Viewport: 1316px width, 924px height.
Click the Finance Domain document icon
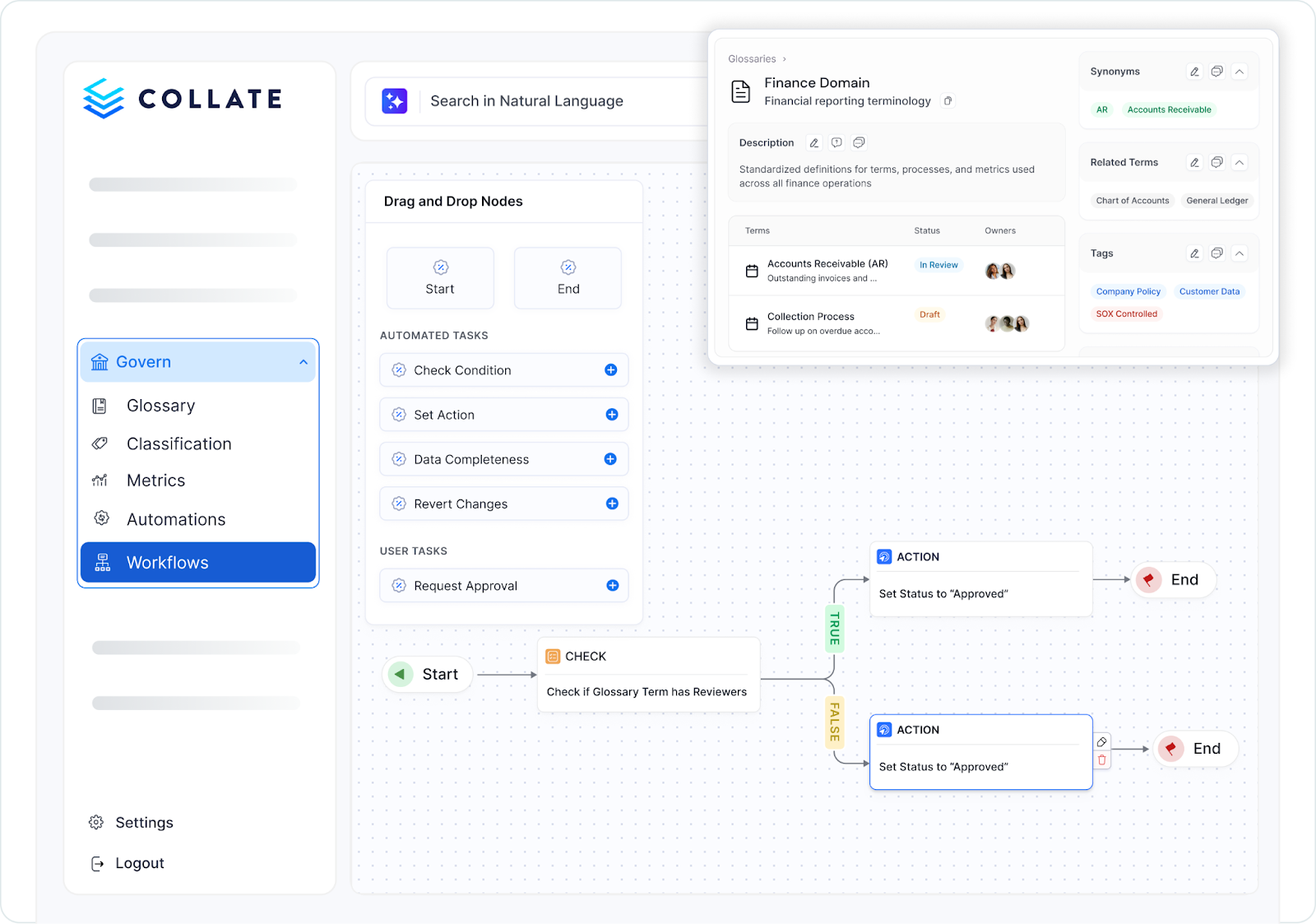(x=741, y=91)
